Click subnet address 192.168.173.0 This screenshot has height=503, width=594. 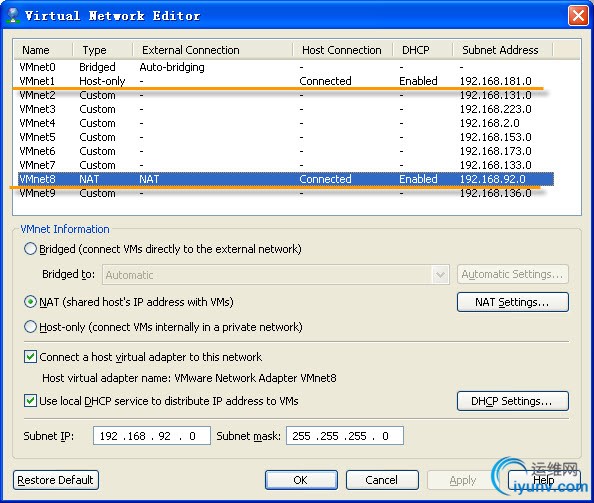click(496, 151)
